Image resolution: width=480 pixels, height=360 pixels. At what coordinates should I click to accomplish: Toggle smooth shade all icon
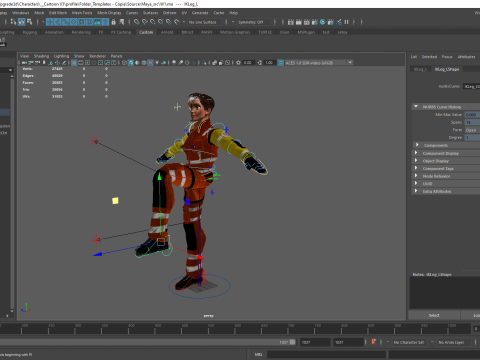click(x=131, y=63)
